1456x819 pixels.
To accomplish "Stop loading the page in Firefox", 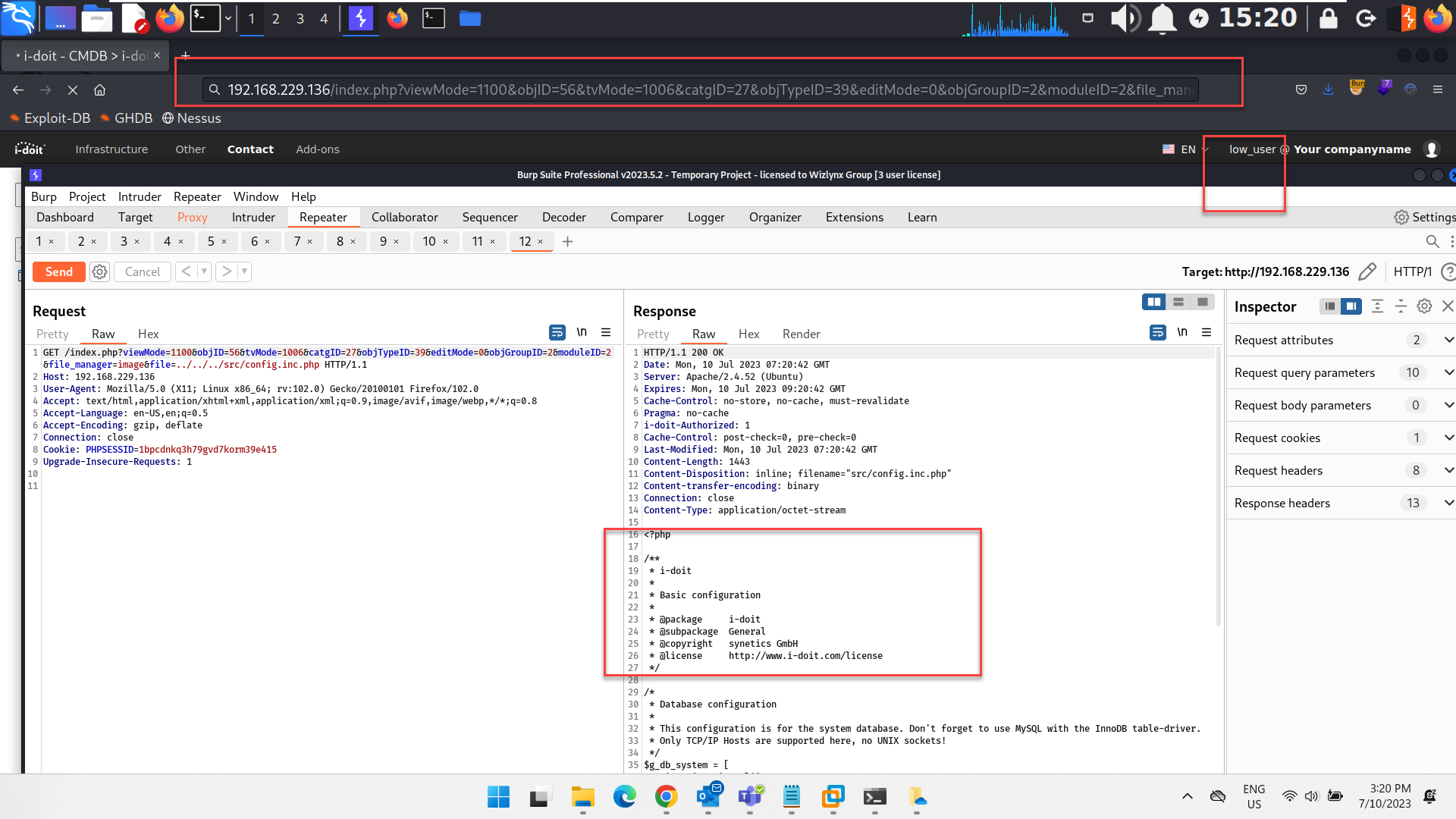I will [x=73, y=89].
